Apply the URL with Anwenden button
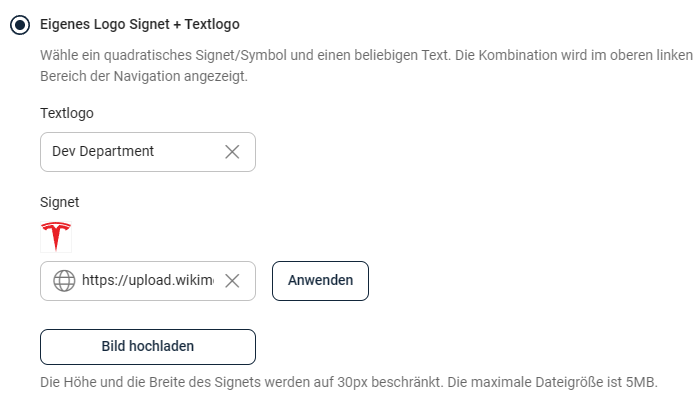 tap(321, 281)
